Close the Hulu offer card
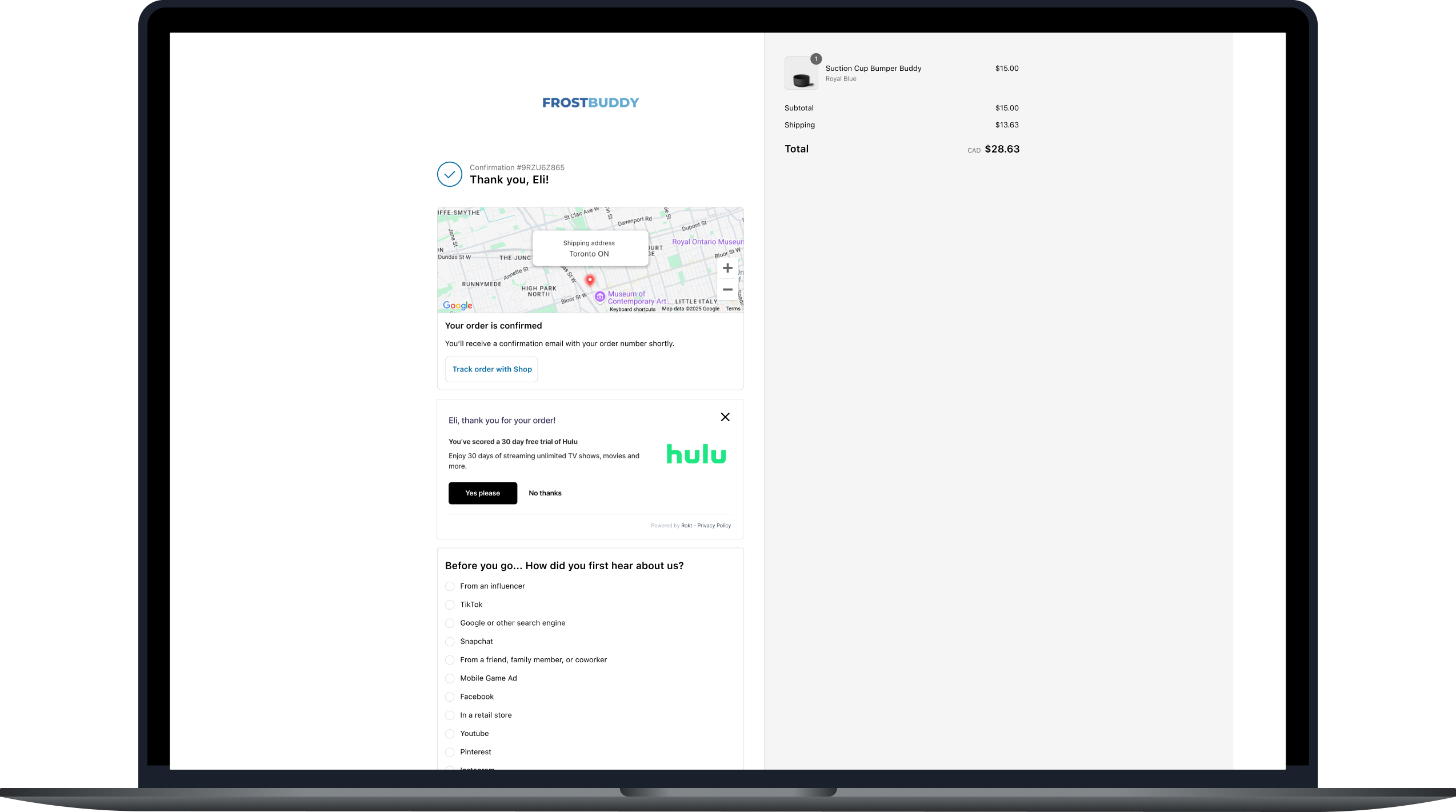Screen dimensions: 1456x812 point(725,417)
